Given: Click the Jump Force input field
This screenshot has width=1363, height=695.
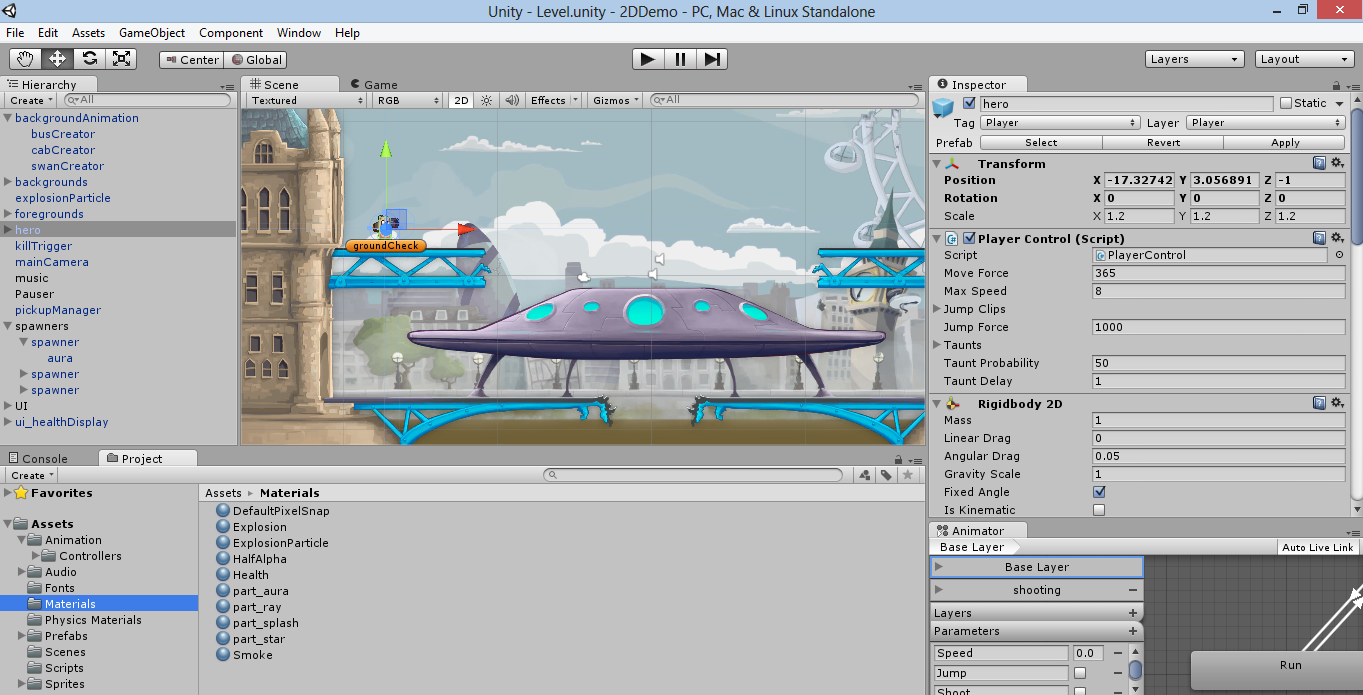Looking at the screenshot, I should pyautogui.click(x=1218, y=327).
